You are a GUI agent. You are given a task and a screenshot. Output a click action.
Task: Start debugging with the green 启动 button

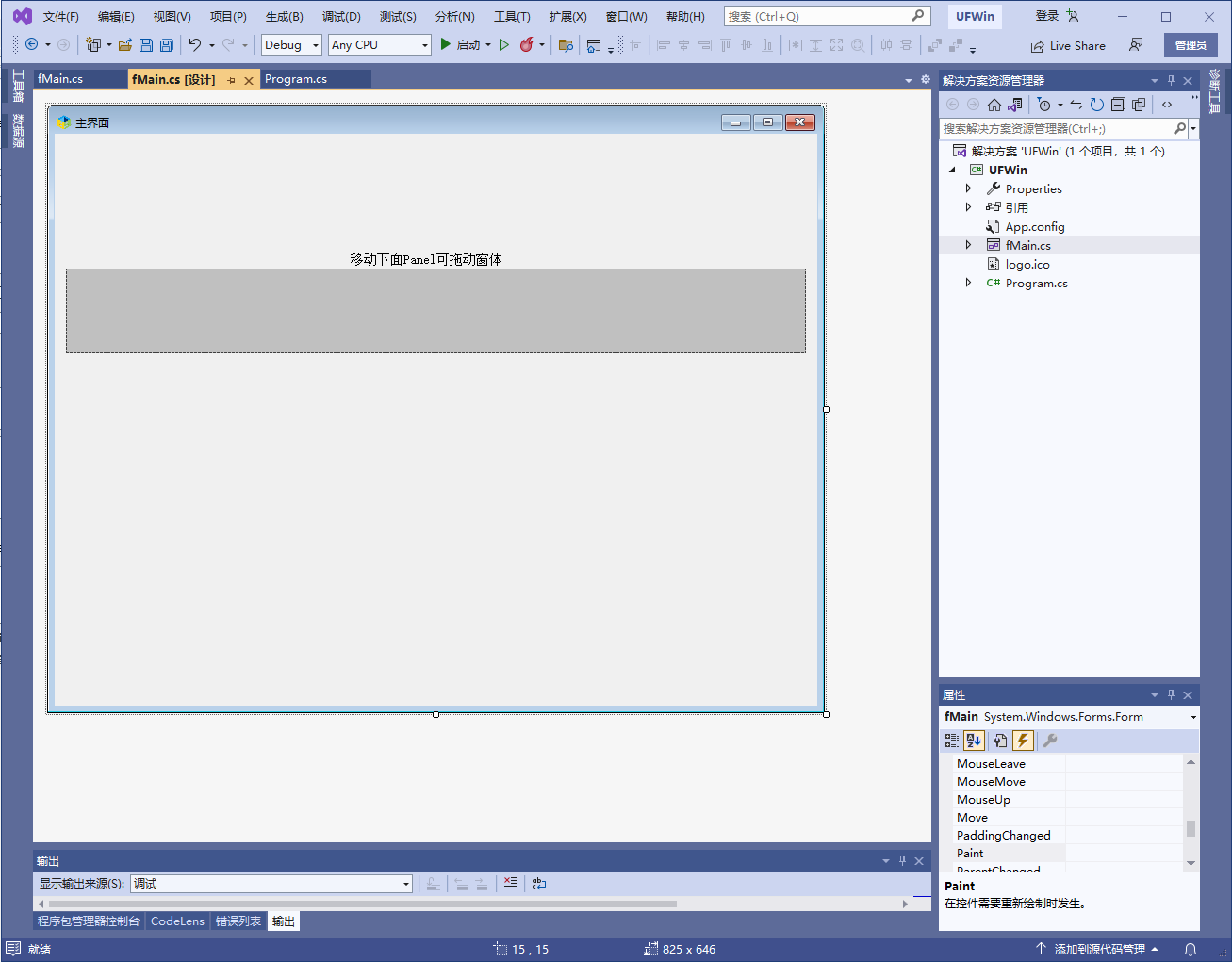pyautogui.click(x=460, y=44)
